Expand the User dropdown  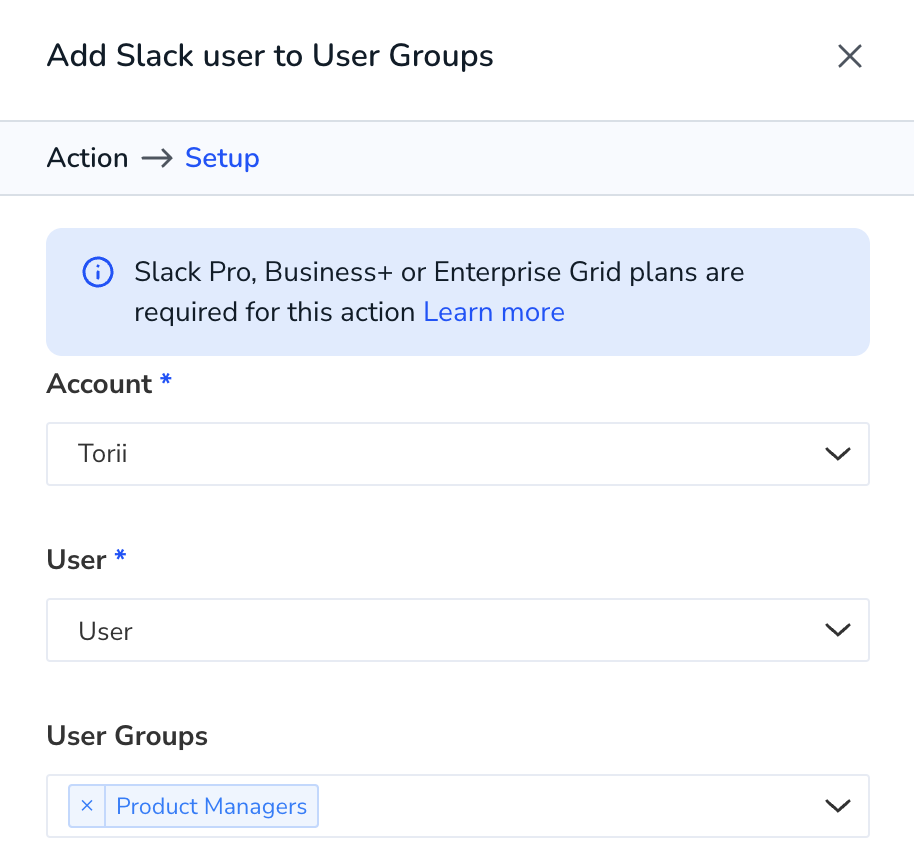tap(458, 630)
